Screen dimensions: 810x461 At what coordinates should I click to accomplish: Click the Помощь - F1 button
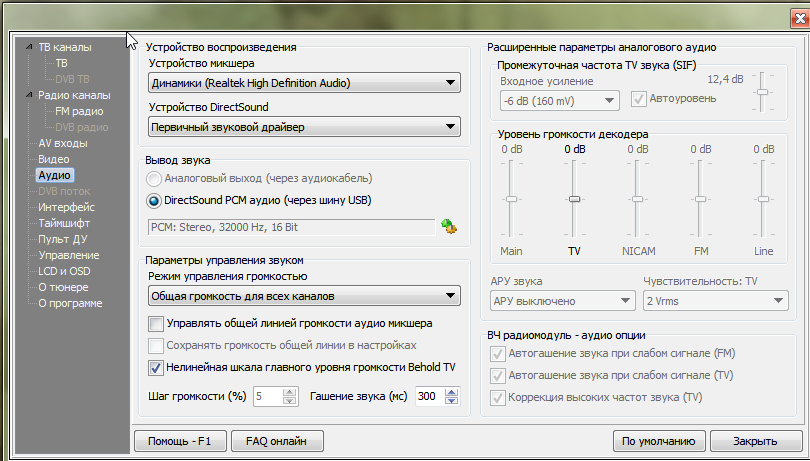click(x=180, y=440)
